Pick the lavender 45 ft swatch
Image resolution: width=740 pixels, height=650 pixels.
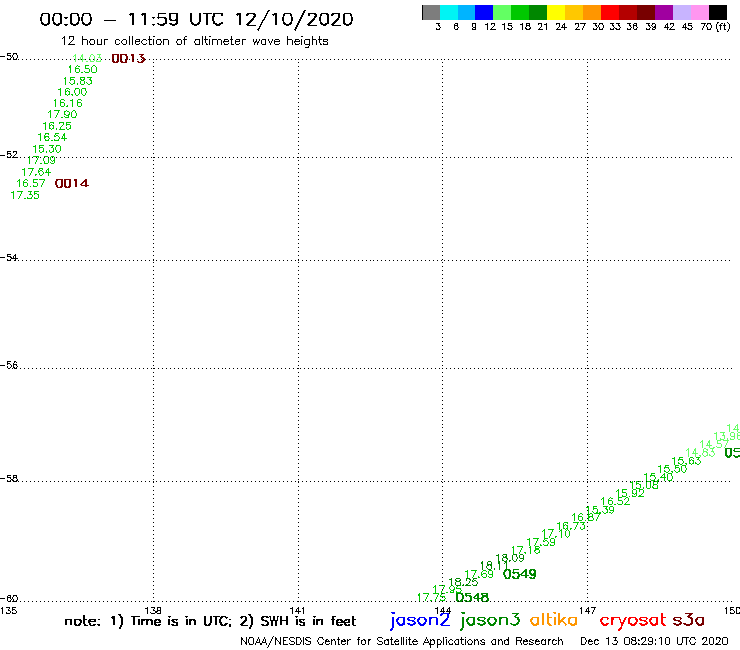point(681,12)
